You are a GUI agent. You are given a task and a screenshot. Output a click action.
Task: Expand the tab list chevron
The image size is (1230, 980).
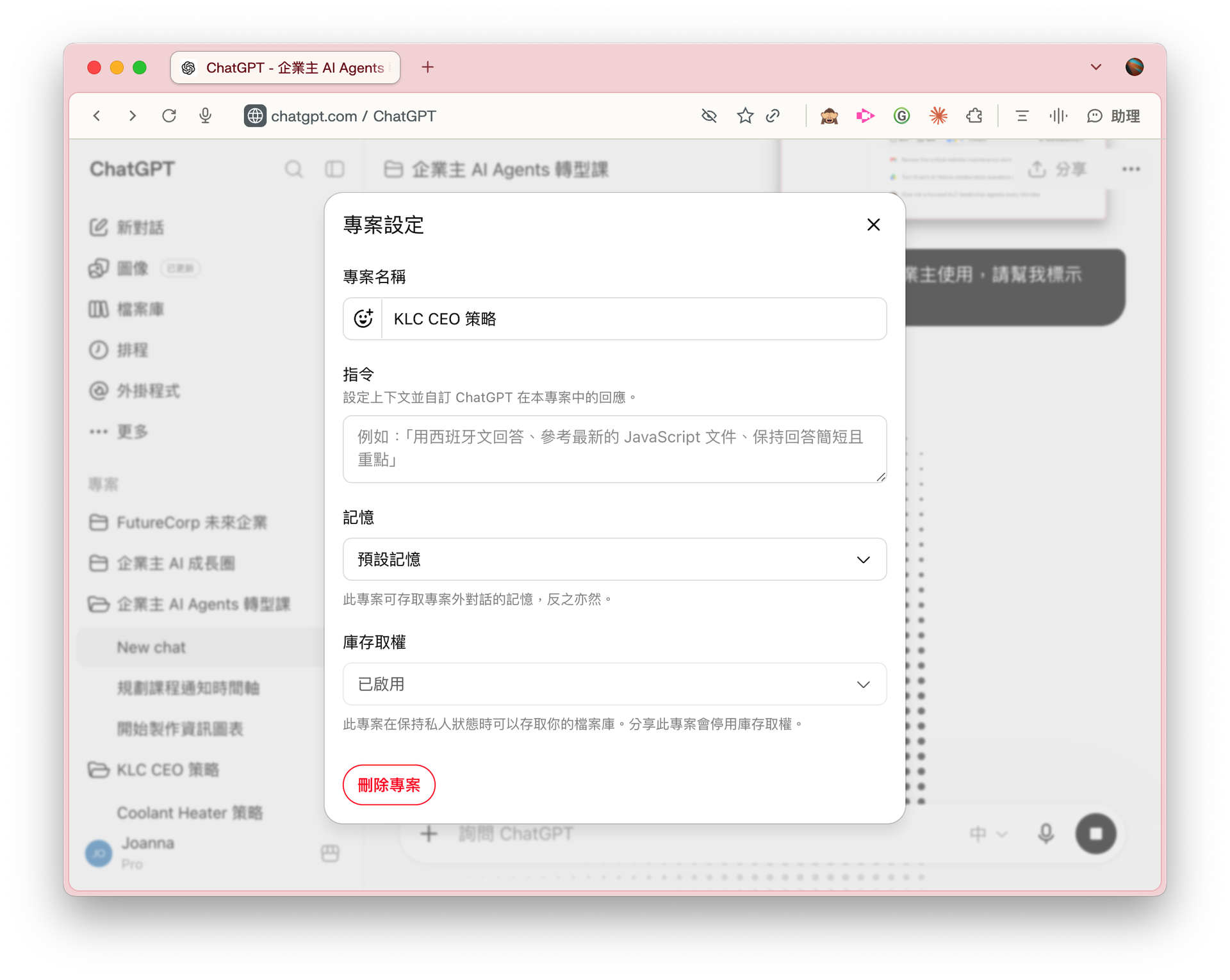[x=1096, y=67]
